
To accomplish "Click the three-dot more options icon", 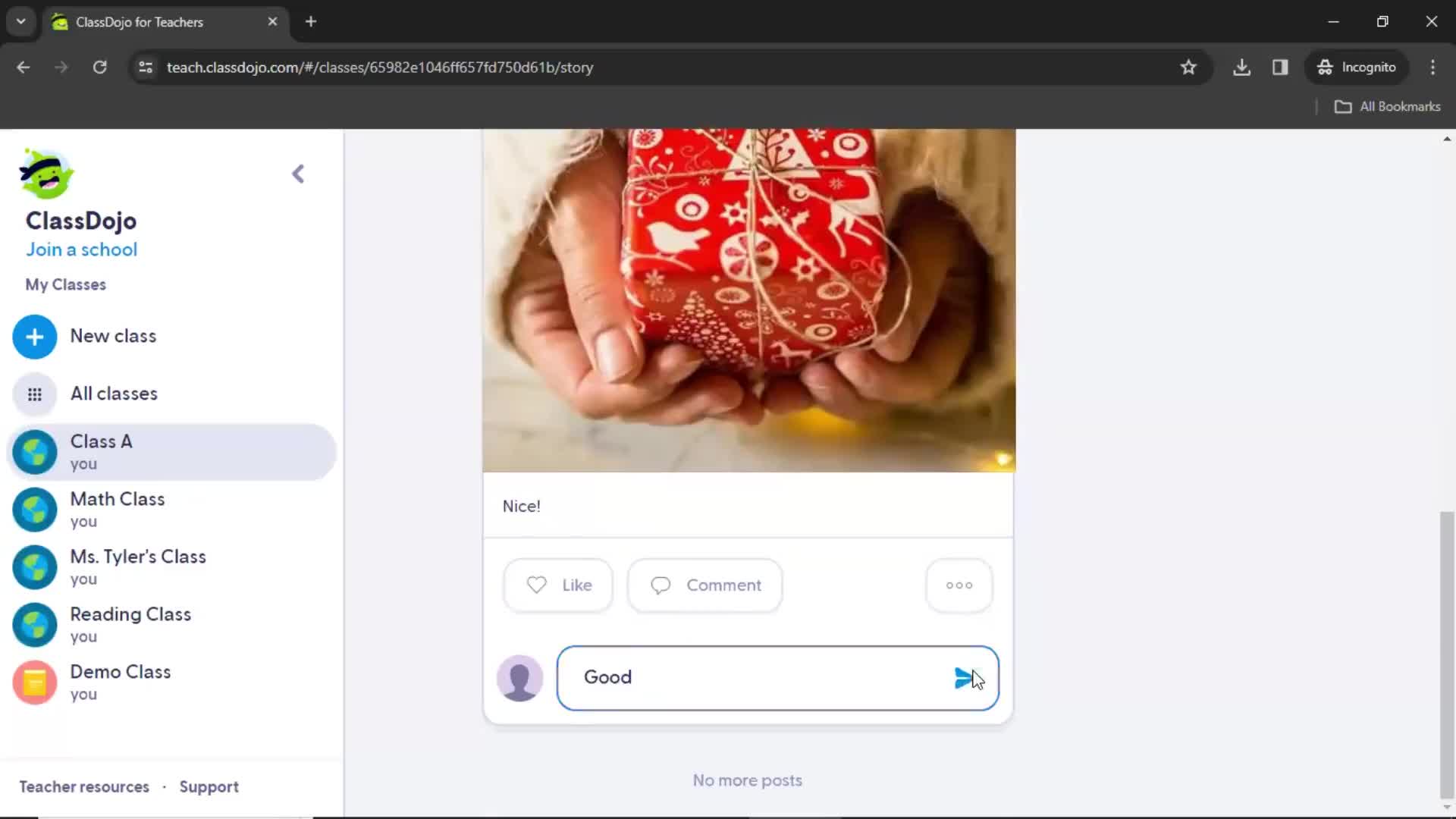I will [x=960, y=585].
